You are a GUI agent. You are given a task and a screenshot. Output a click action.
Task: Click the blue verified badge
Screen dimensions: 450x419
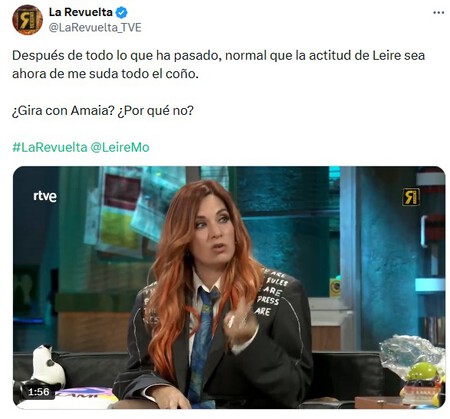[121, 13]
